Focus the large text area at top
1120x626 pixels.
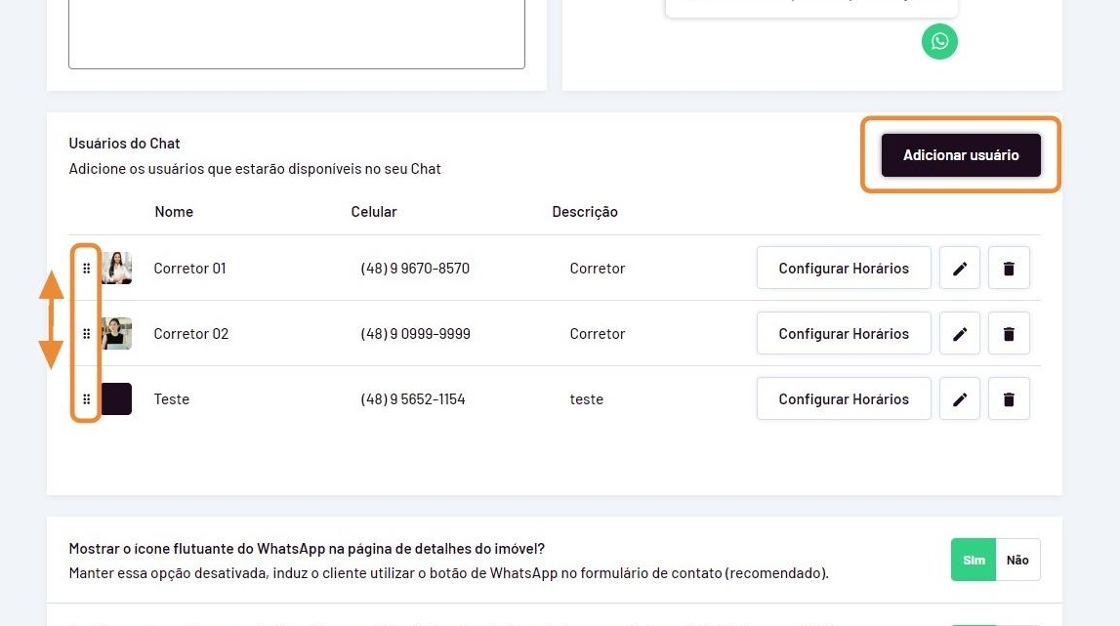(296, 30)
